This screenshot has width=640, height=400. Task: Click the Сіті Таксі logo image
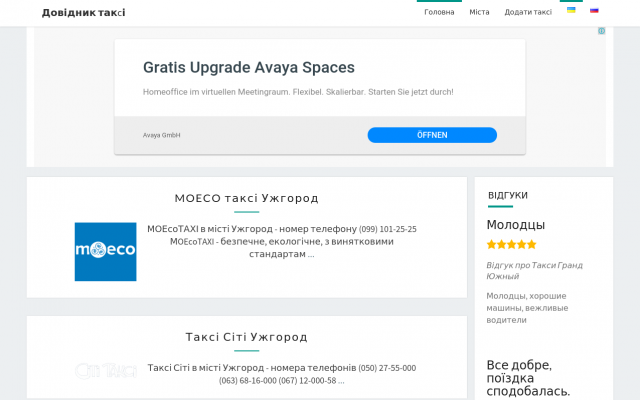tap(105, 371)
